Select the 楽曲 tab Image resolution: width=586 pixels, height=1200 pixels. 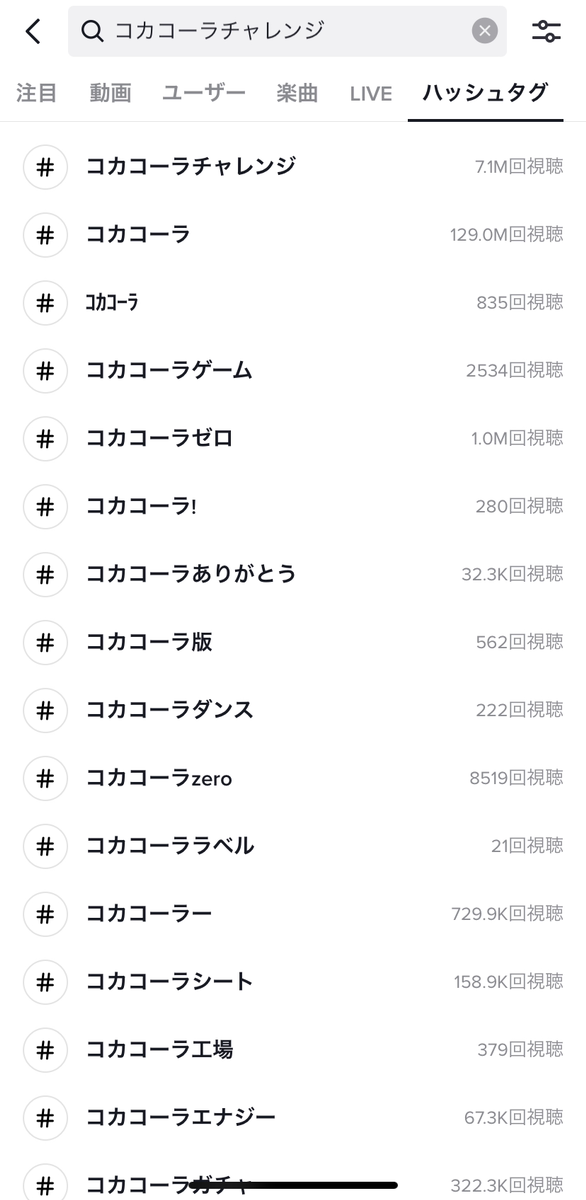coord(297,93)
